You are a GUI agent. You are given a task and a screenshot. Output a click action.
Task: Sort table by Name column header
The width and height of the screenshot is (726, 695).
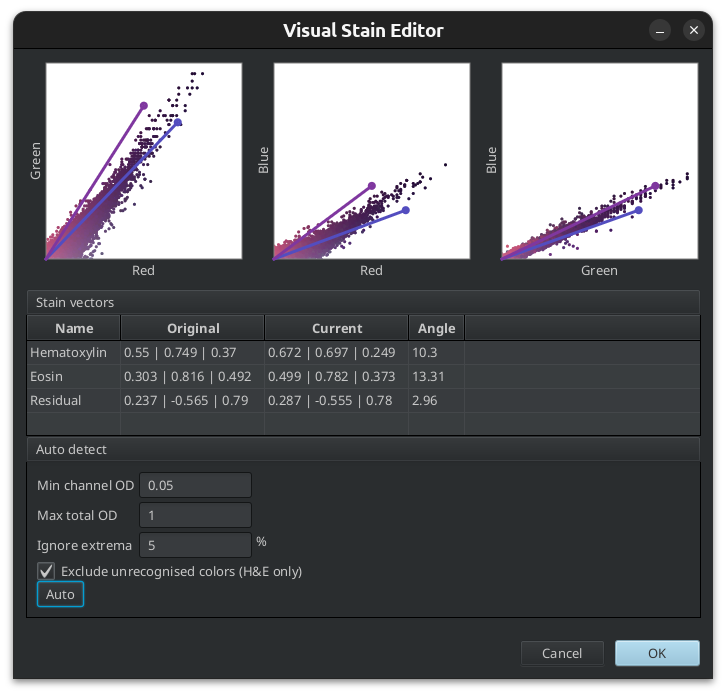(74, 328)
